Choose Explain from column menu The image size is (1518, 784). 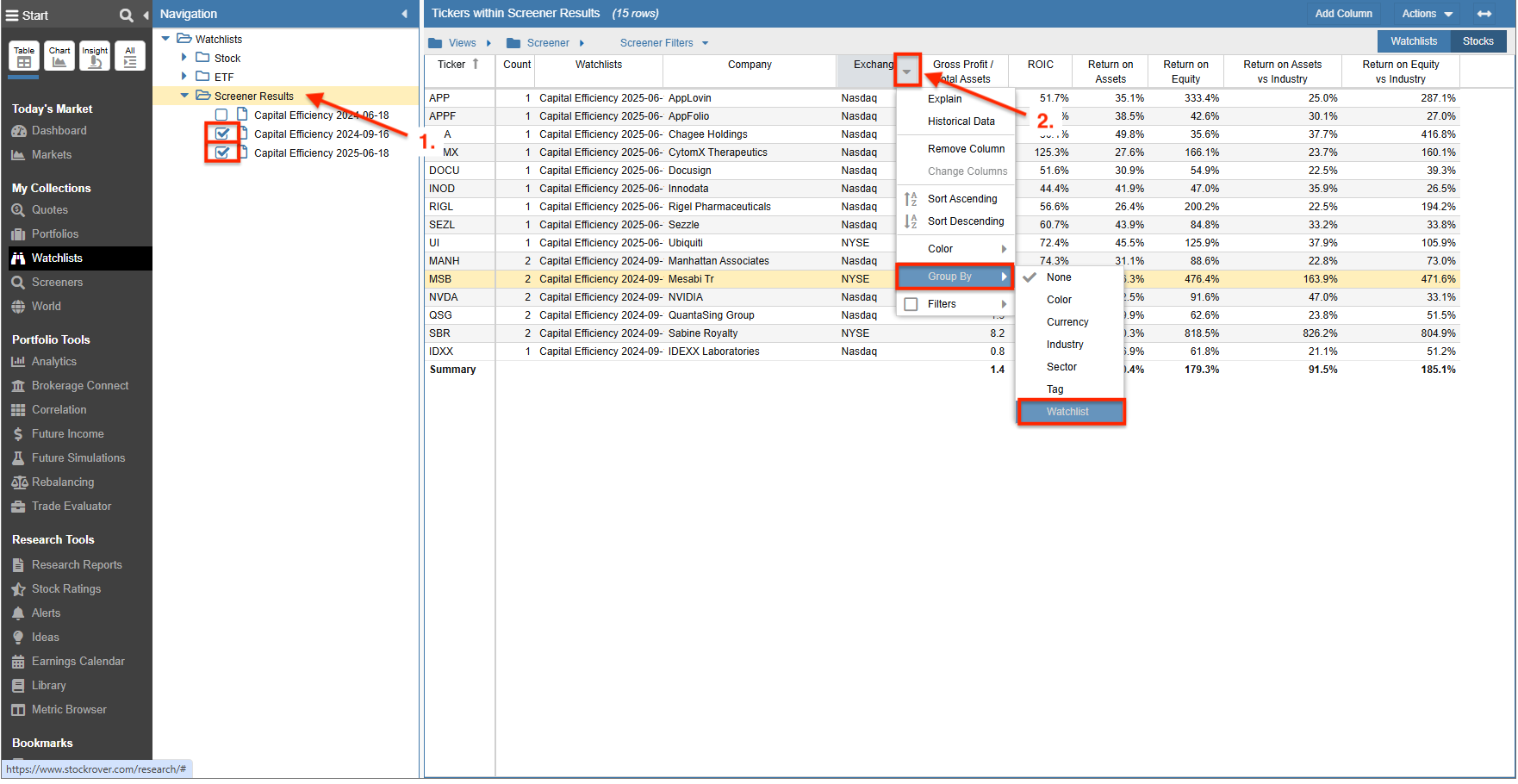pyautogui.click(x=944, y=99)
